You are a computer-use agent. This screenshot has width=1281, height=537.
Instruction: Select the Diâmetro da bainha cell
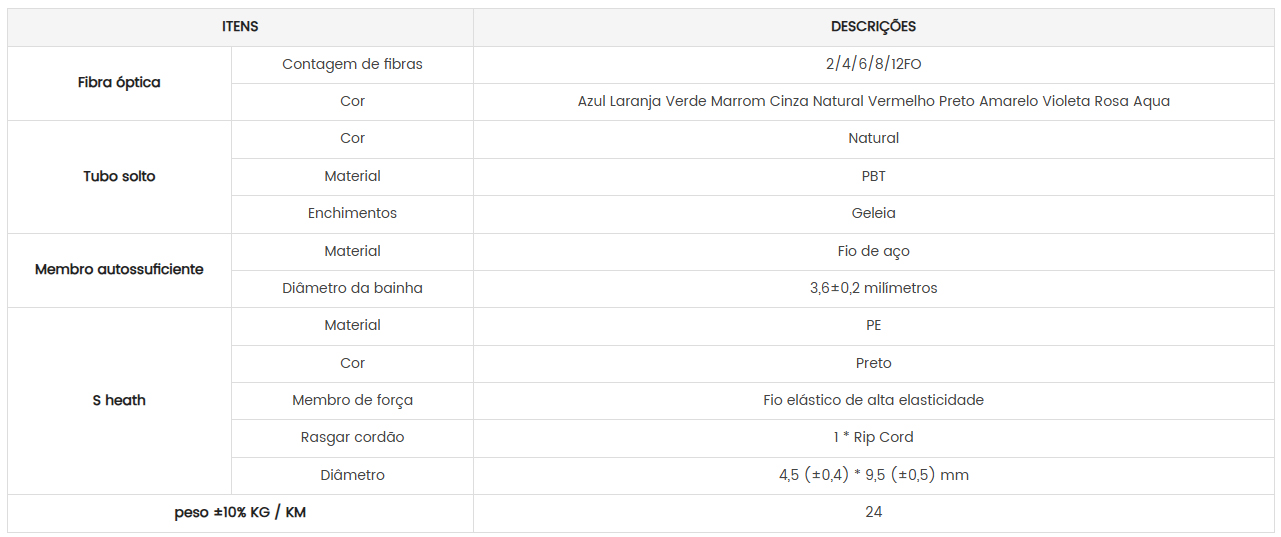click(x=352, y=288)
